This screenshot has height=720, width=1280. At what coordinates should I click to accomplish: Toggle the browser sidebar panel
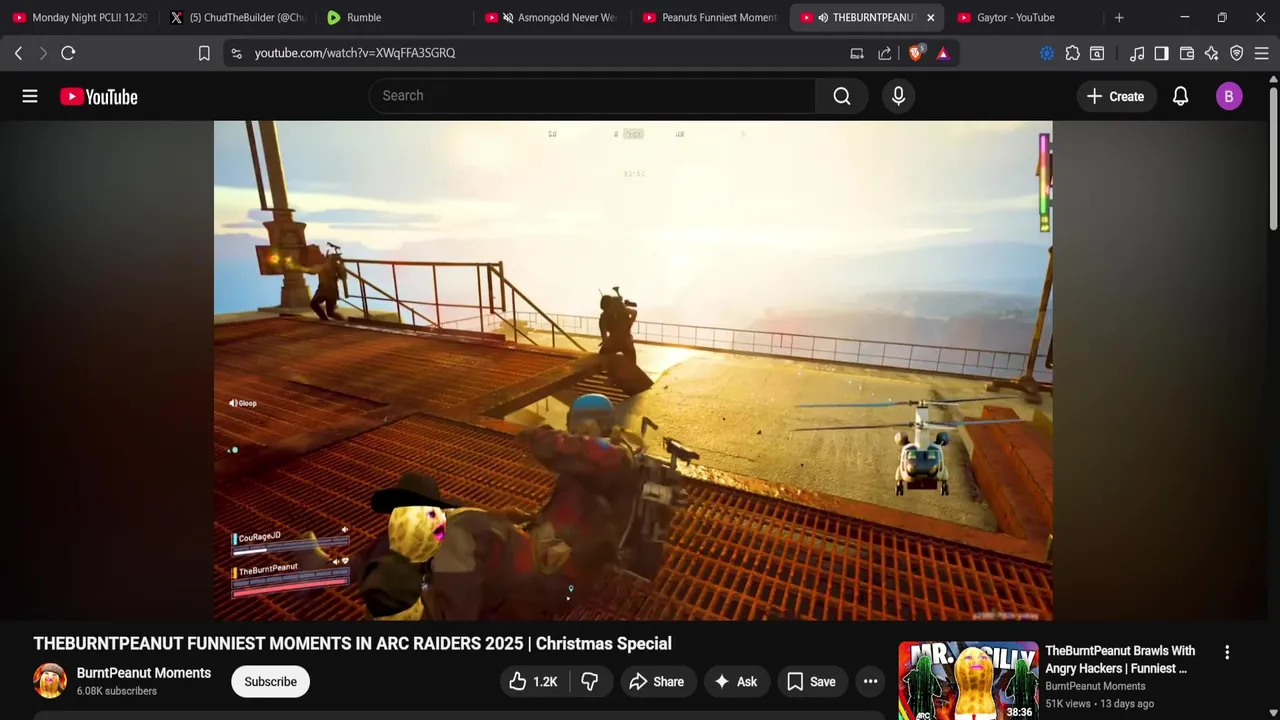coord(1161,53)
